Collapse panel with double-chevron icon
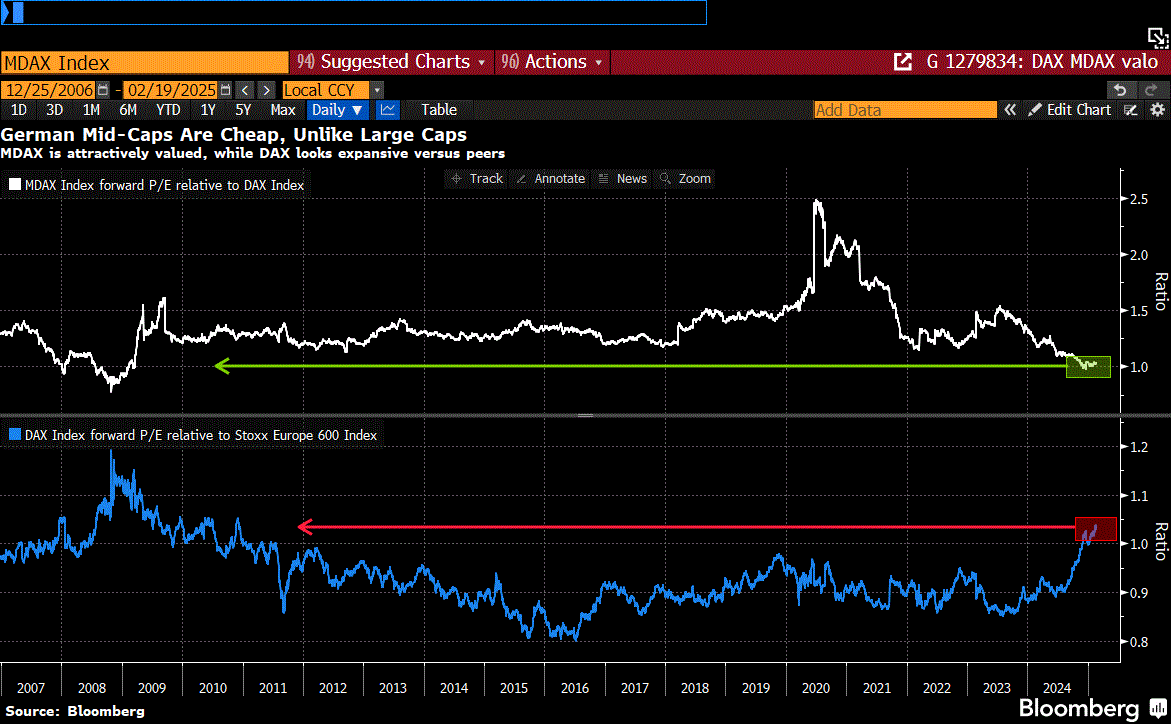This screenshot has width=1171, height=724. (x=1010, y=110)
